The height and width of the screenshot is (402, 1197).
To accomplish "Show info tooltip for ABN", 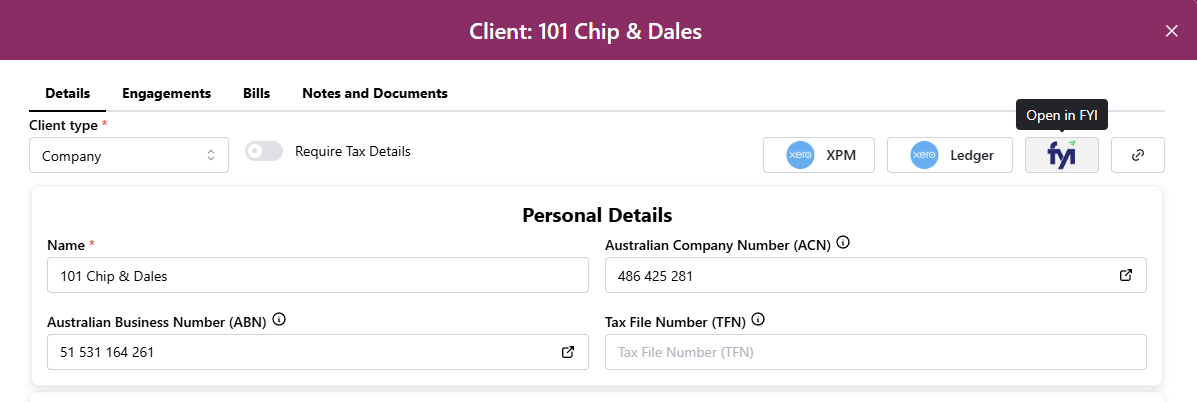I will (279, 320).
